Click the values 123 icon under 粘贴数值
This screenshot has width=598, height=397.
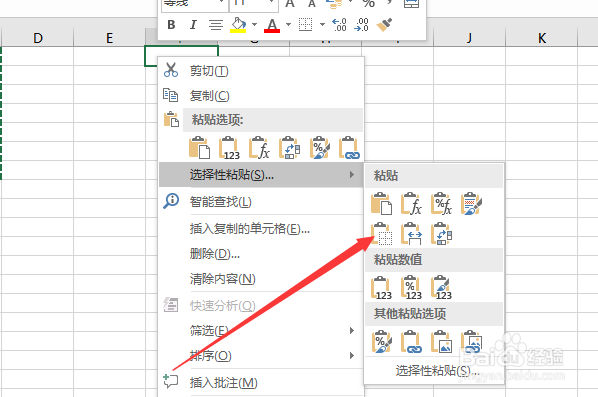tap(381, 288)
